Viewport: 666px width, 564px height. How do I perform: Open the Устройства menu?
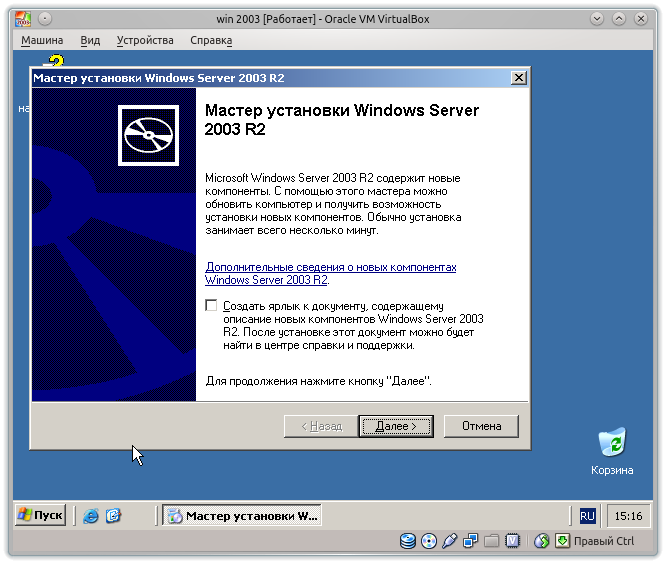[145, 40]
